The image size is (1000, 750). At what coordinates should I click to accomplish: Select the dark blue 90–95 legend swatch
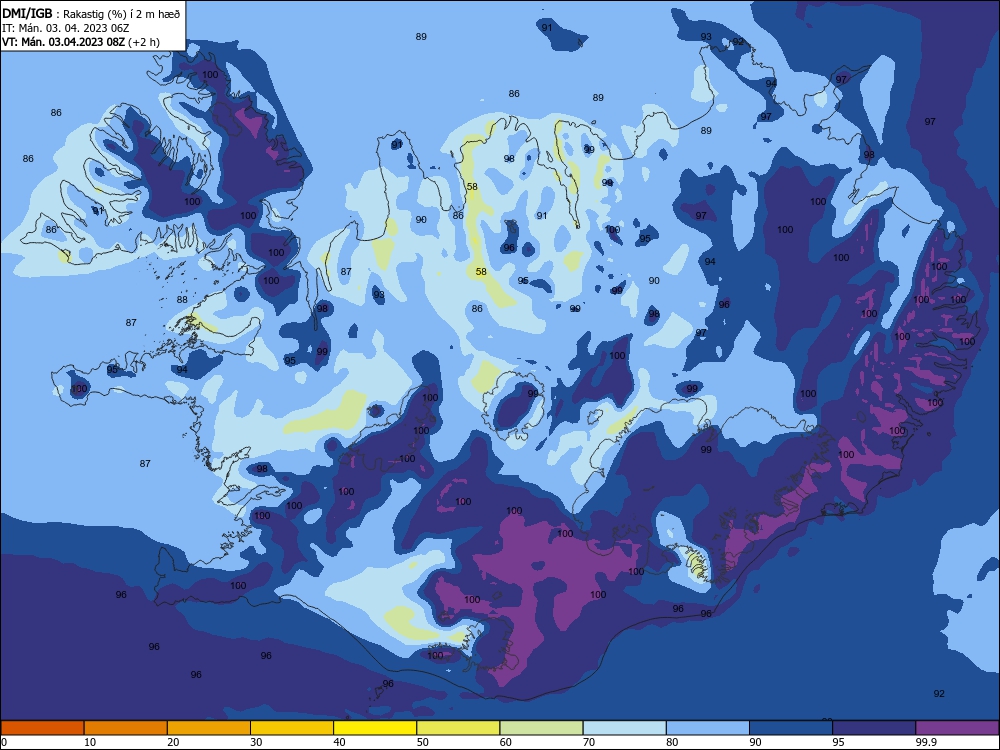click(791, 728)
